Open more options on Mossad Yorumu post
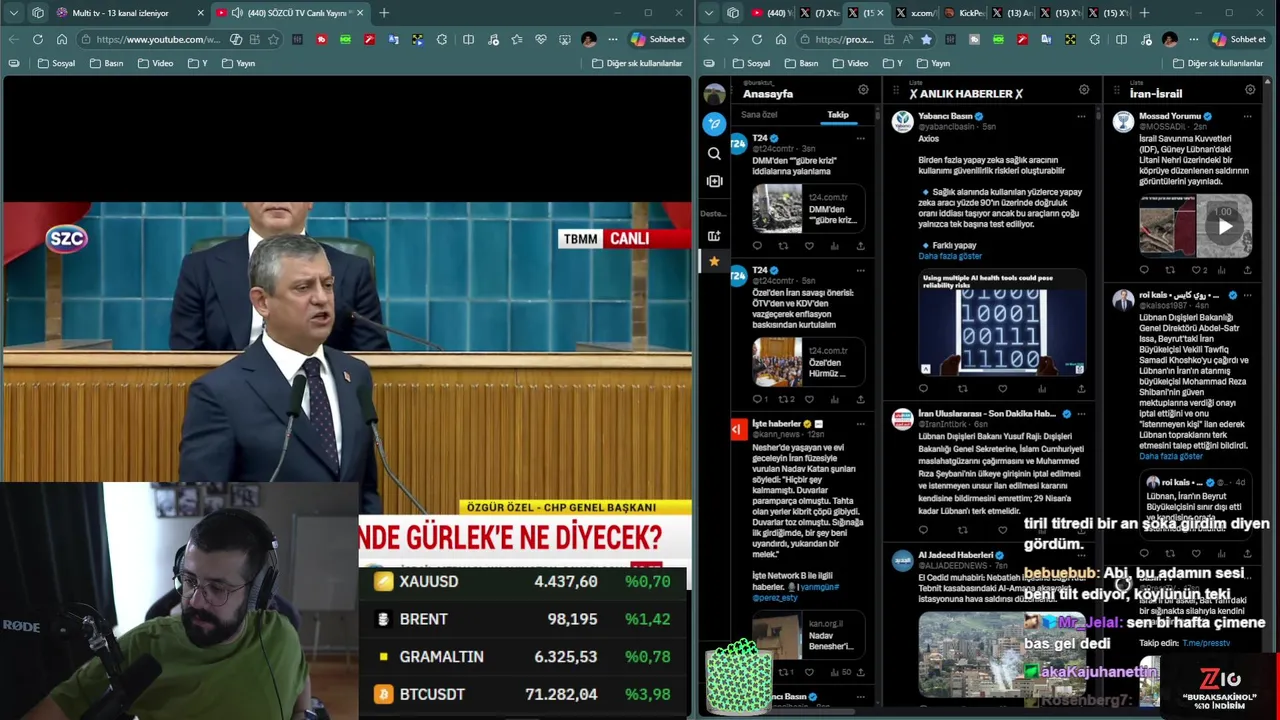 tap(1247, 116)
